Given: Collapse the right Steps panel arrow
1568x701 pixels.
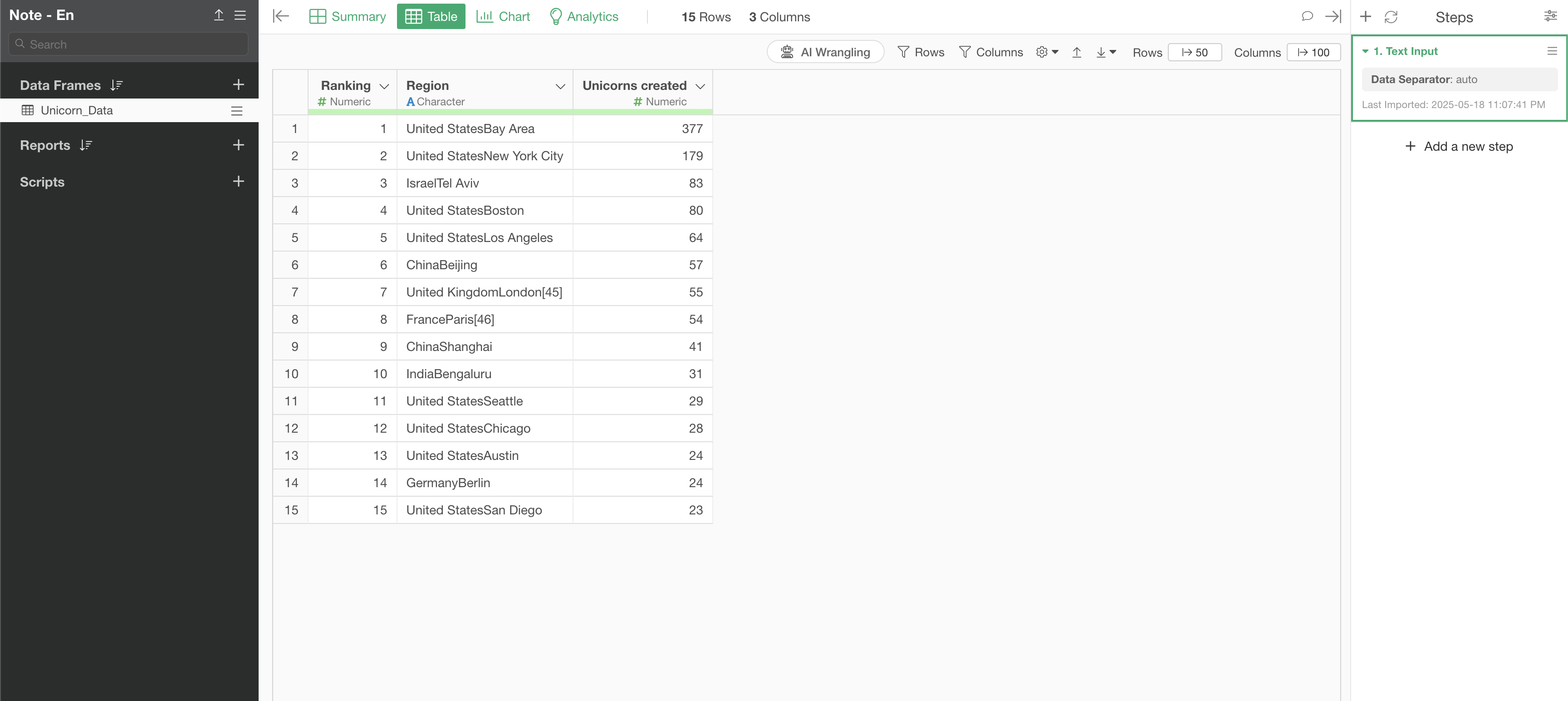Looking at the screenshot, I should pos(1333,16).
